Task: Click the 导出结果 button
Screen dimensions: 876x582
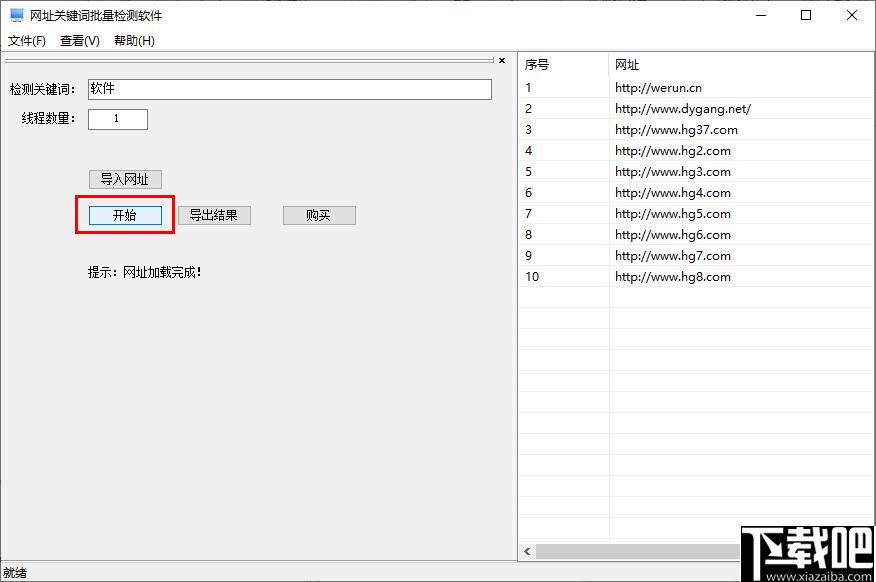Action: click(214, 215)
